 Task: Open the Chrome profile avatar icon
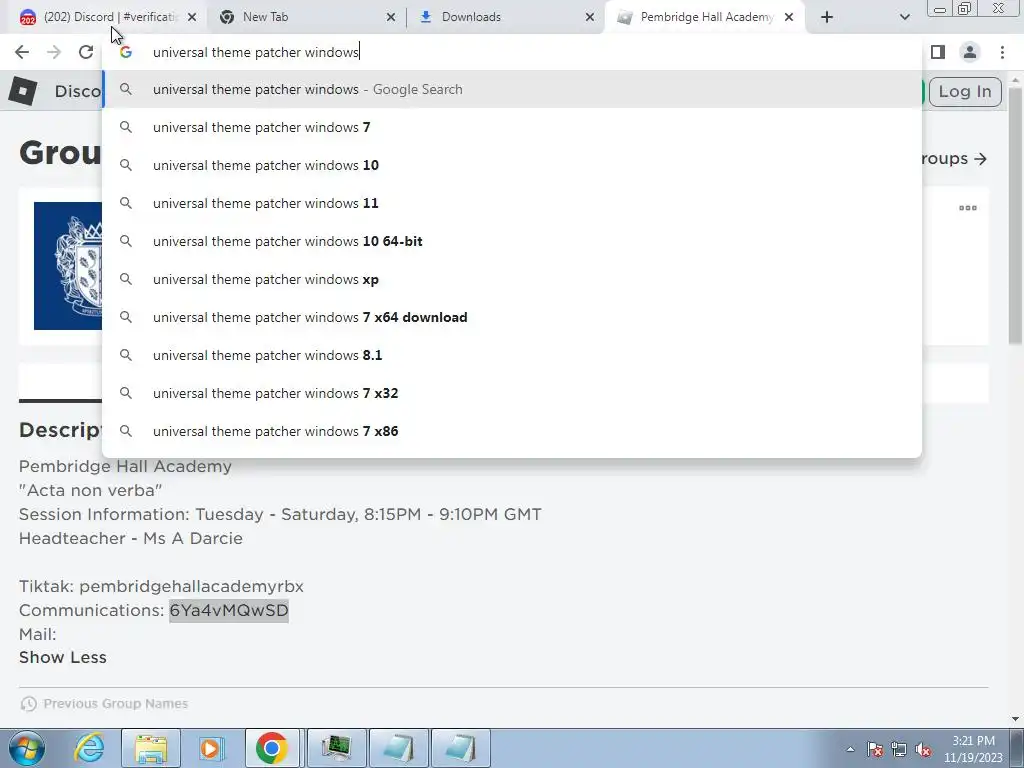[970, 52]
